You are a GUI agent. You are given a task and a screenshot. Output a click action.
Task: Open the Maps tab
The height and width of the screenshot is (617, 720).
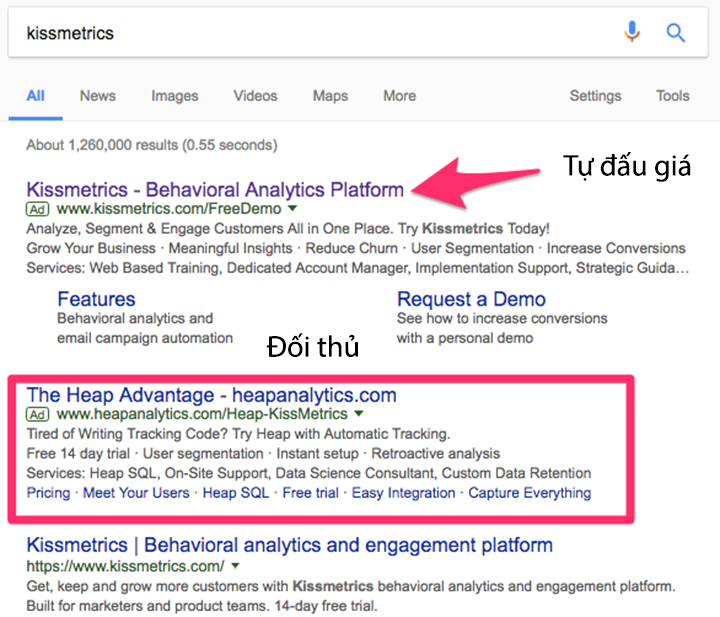coord(331,96)
